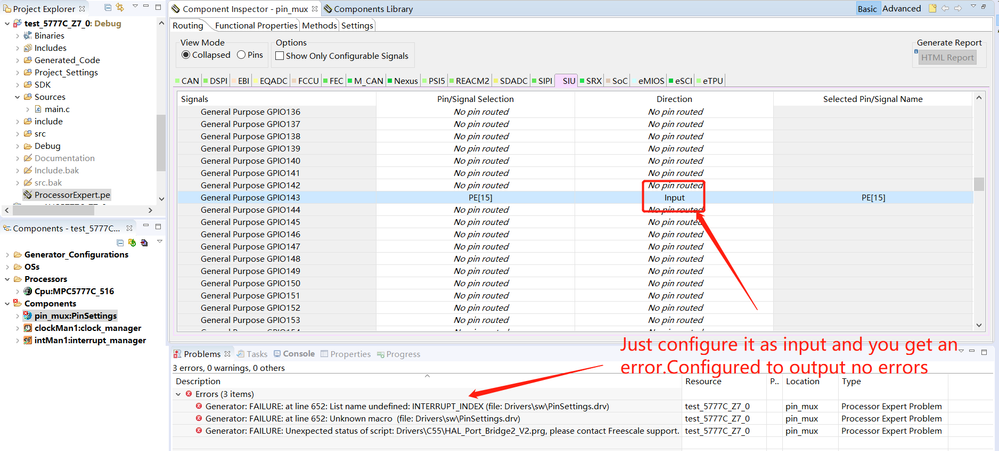Click the main.c file icon
This screenshot has width=999, height=451.
click(x=38, y=109)
